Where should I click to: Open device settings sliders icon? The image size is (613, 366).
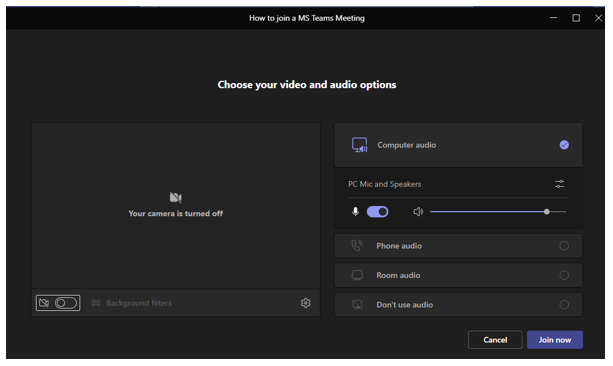(x=559, y=184)
